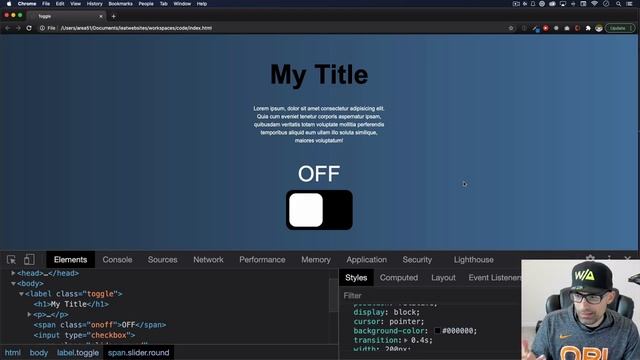Image resolution: width=640 pixels, height=360 pixels.
Task: Open the History menu
Action: [x=94, y=4]
